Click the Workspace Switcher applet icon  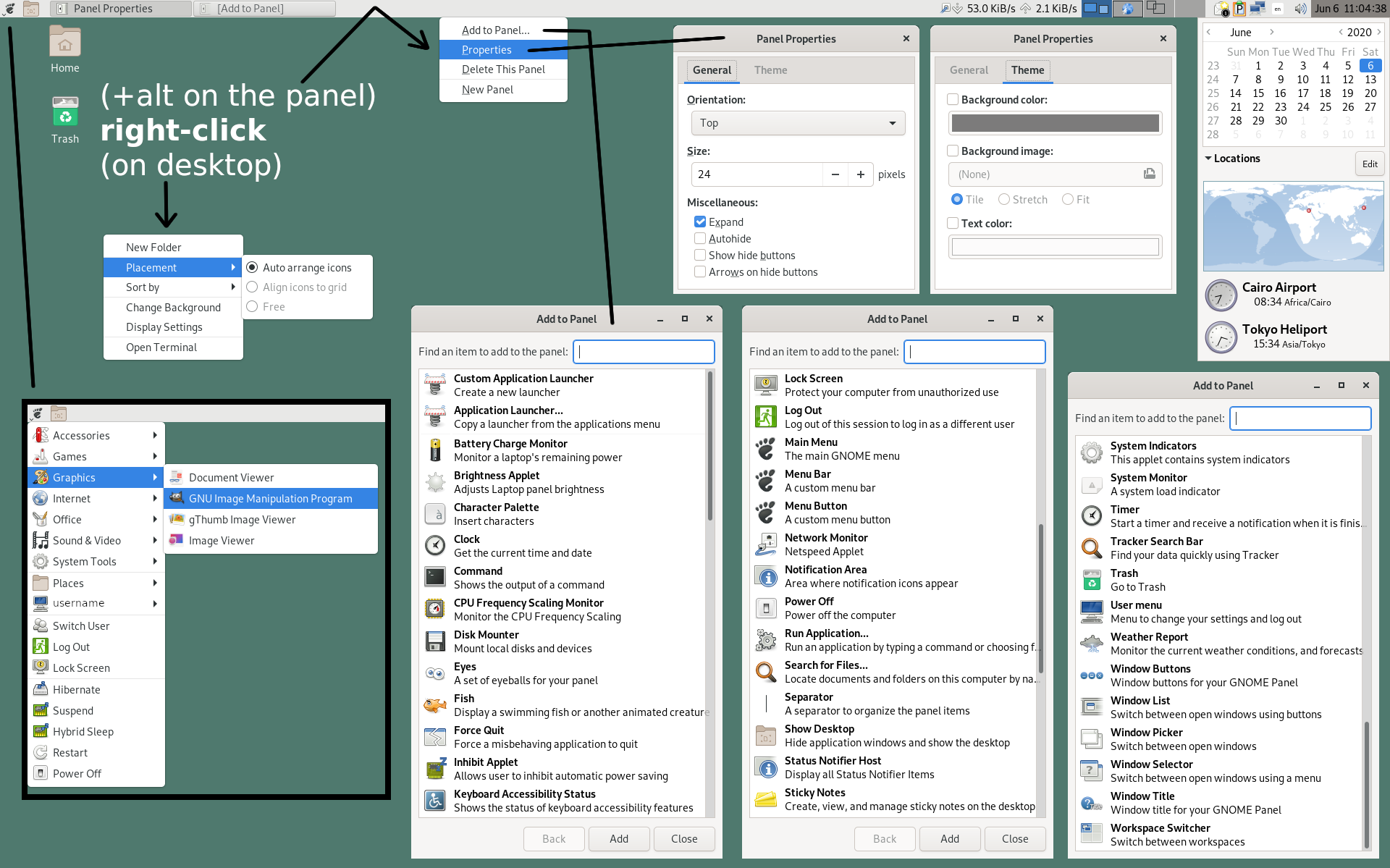1092,835
